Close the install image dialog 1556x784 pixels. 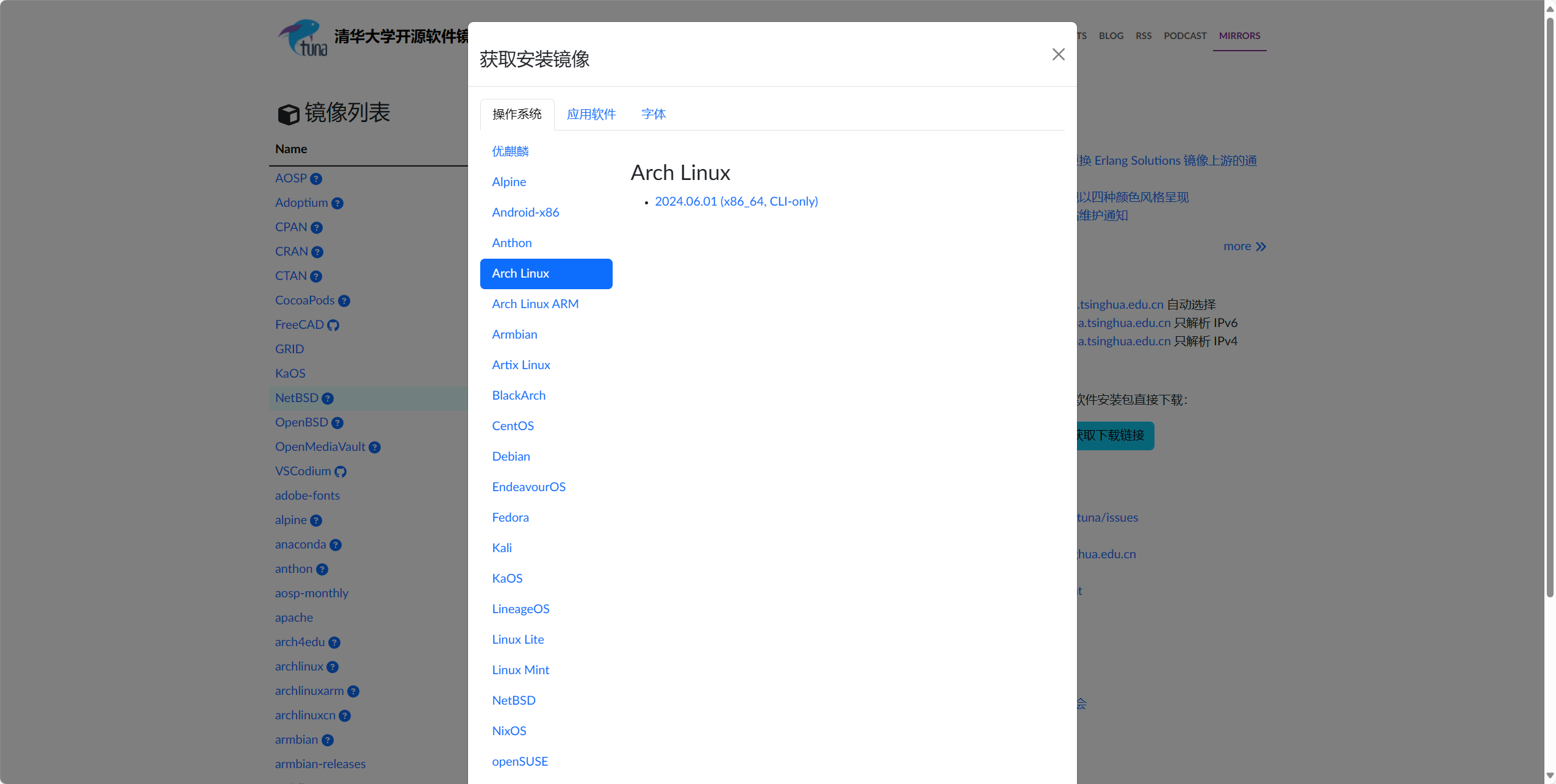tap(1058, 54)
